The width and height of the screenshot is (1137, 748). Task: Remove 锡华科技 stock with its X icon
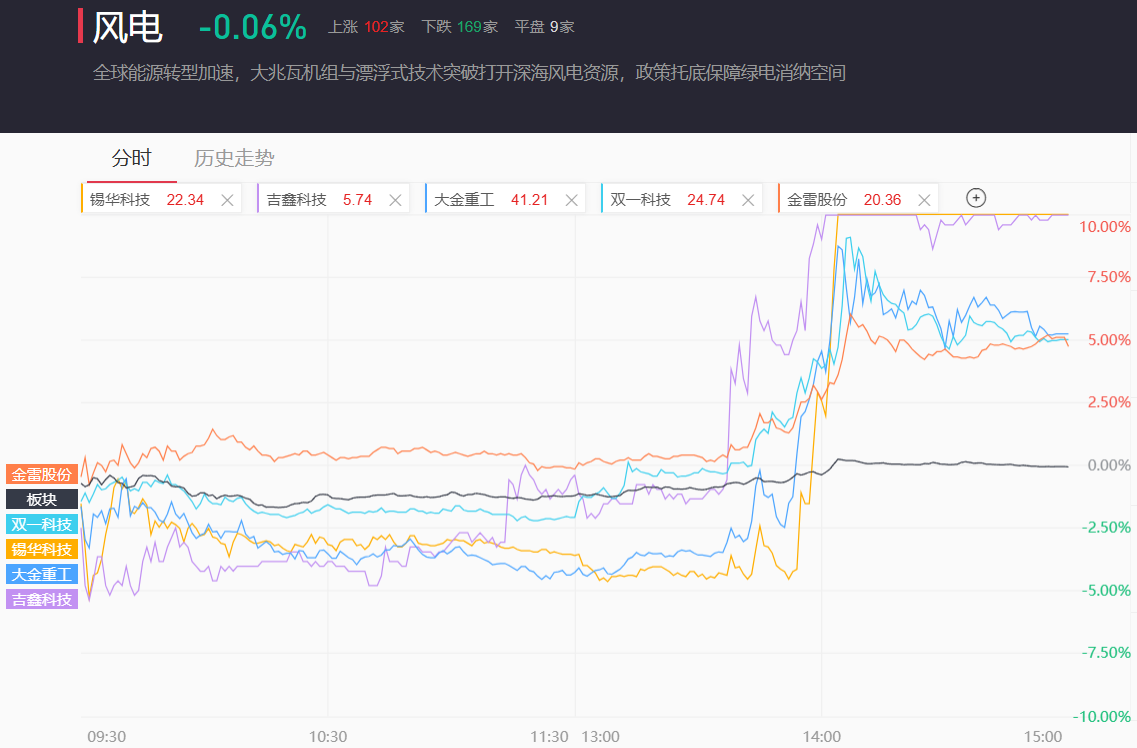tap(227, 200)
